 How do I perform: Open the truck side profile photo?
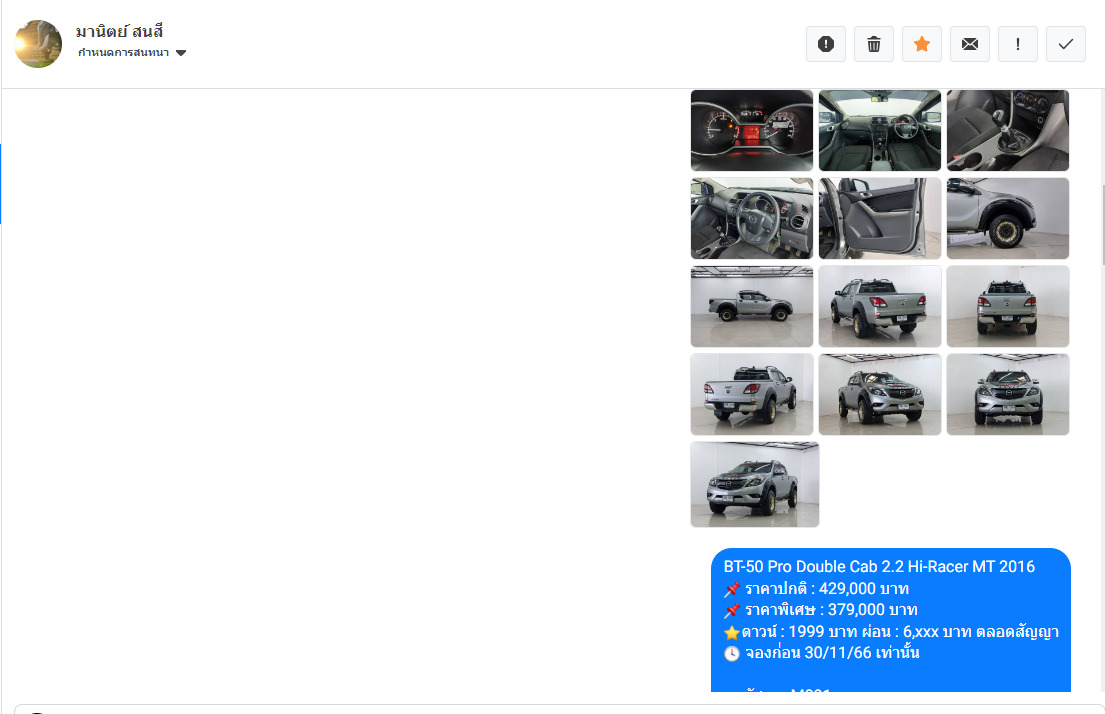752,307
